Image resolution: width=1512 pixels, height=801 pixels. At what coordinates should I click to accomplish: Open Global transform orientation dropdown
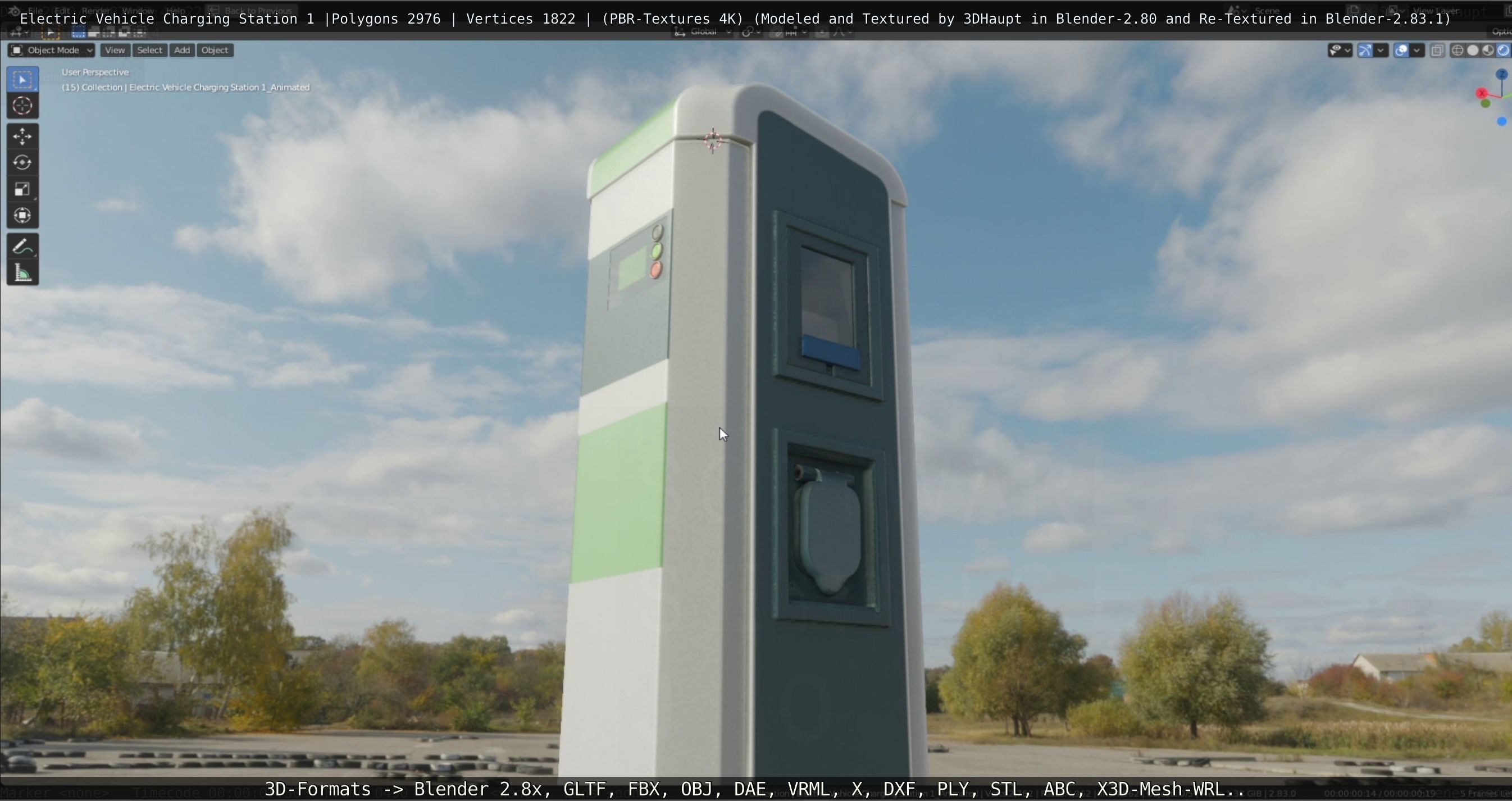703,31
